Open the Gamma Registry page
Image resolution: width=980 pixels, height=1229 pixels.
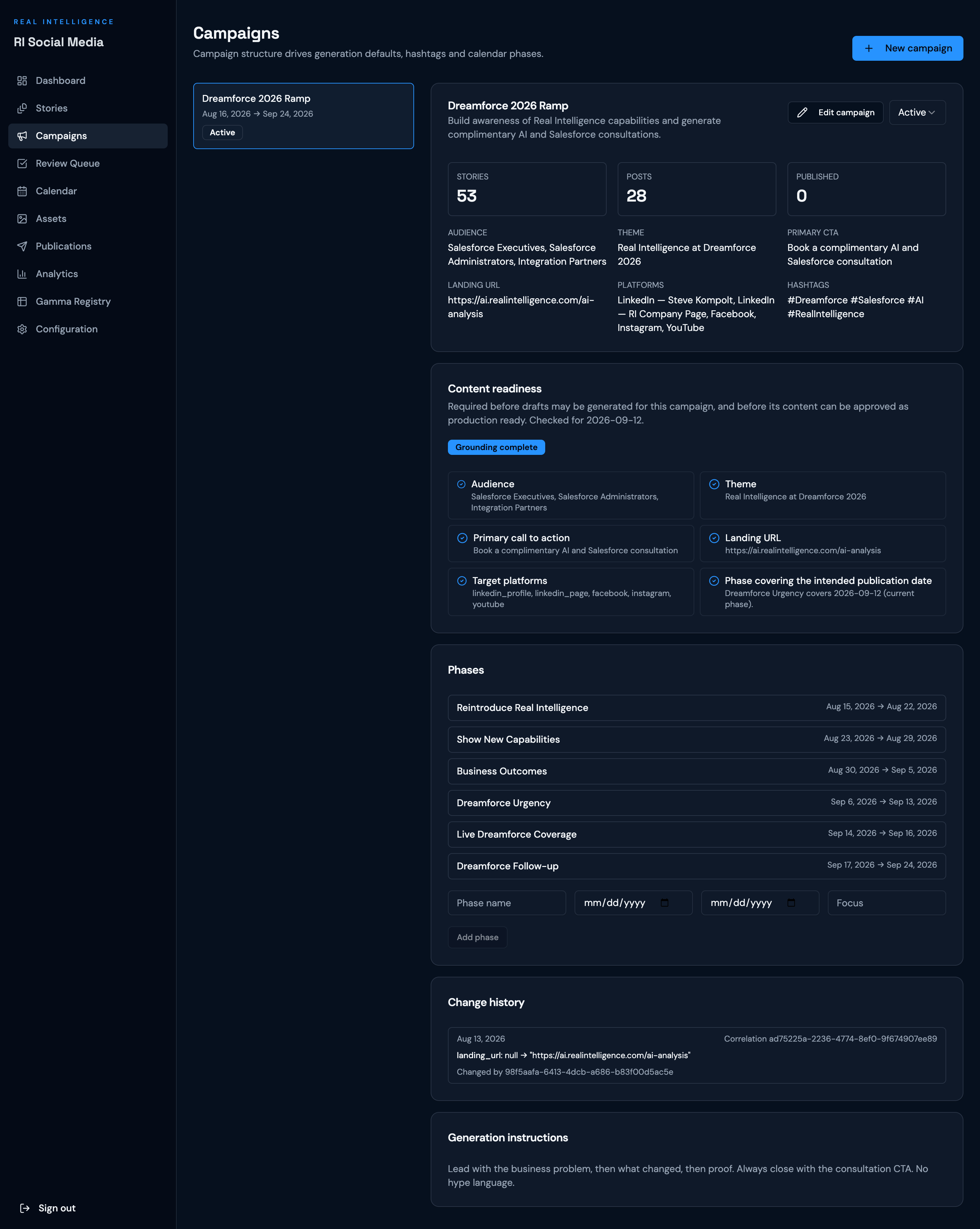tap(88, 302)
